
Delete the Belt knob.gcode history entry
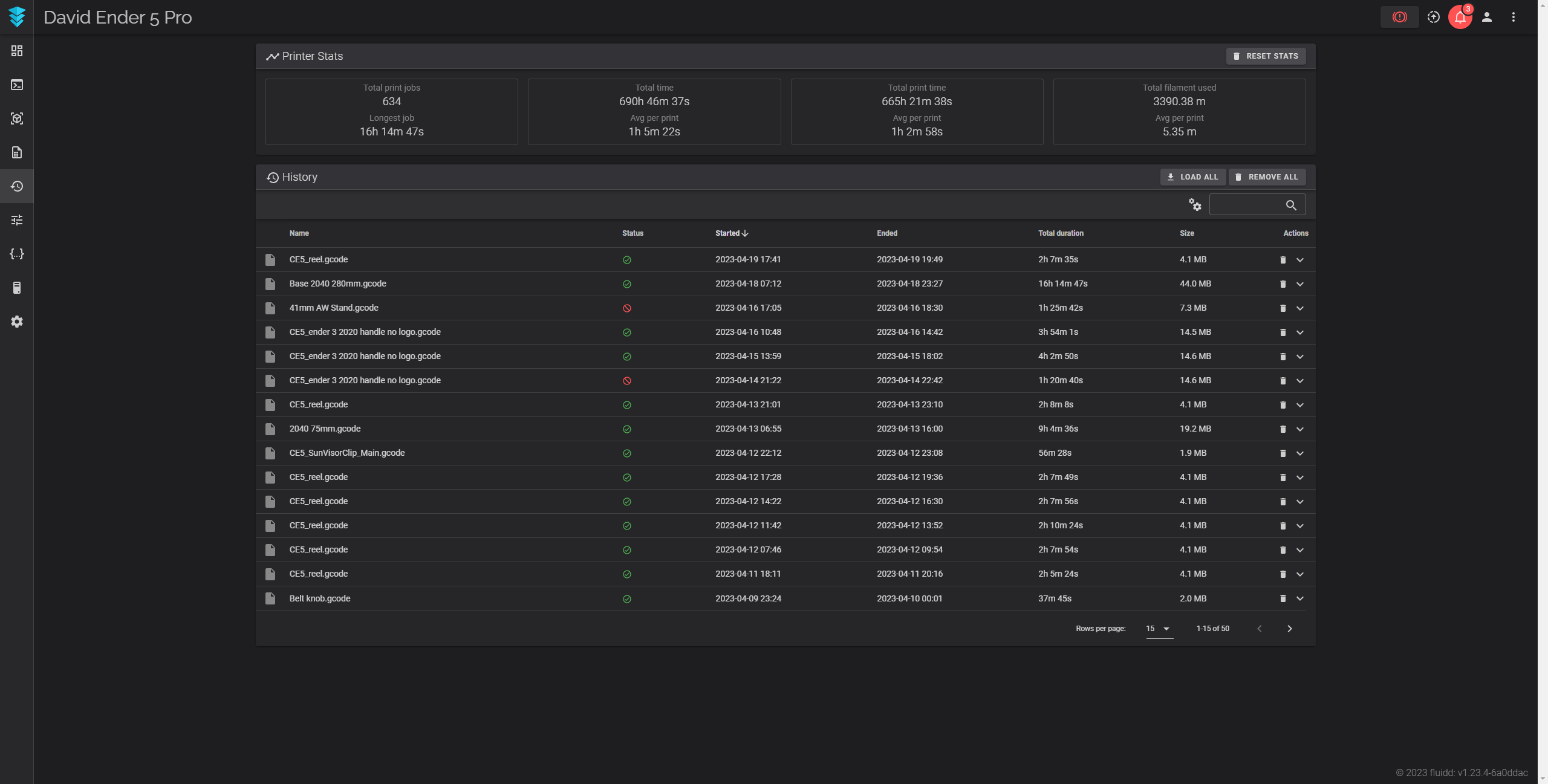click(x=1283, y=598)
